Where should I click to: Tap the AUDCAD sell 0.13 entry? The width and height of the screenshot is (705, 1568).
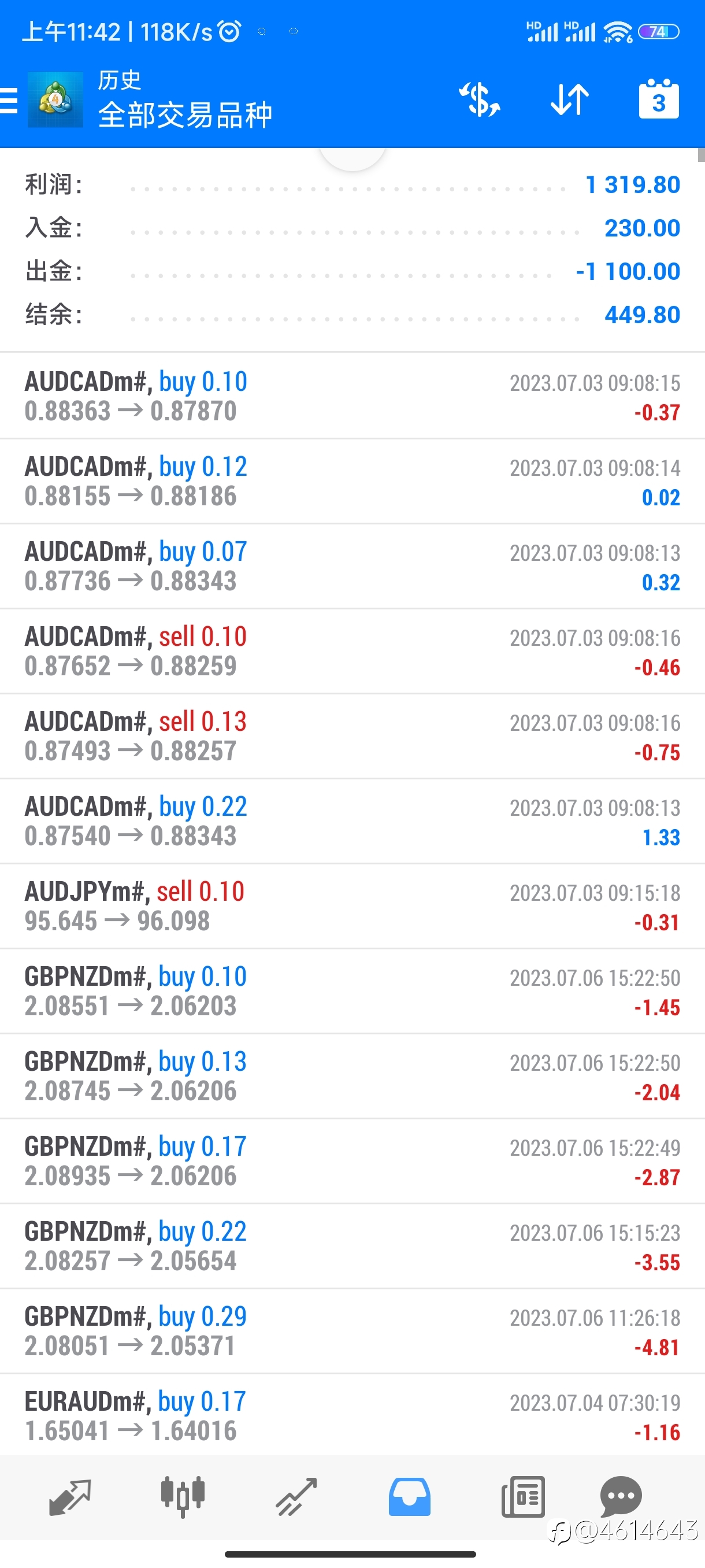click(x=352, y=737)
